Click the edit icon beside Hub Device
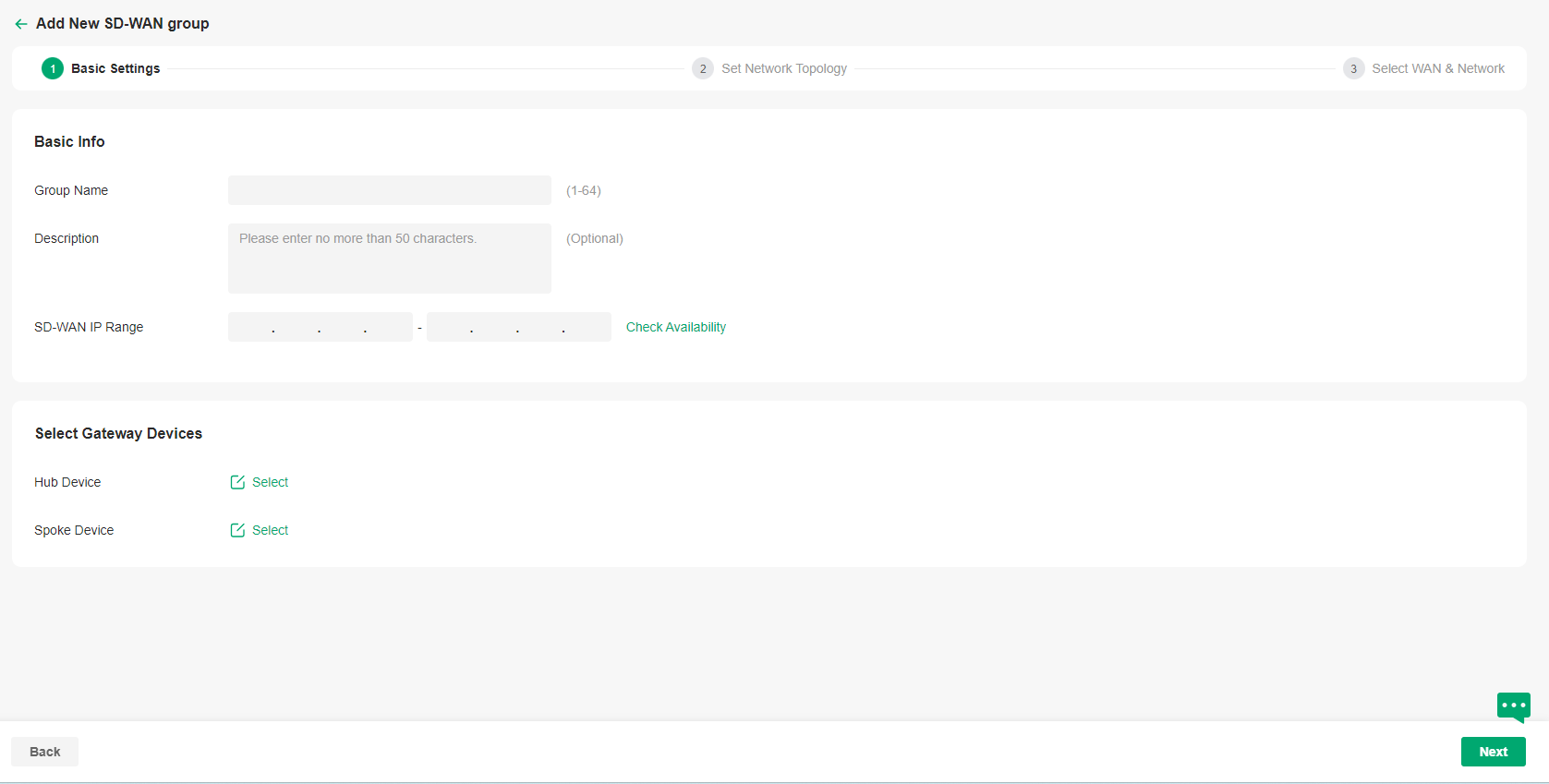The image size is (1549, 784). coord(237,482)
